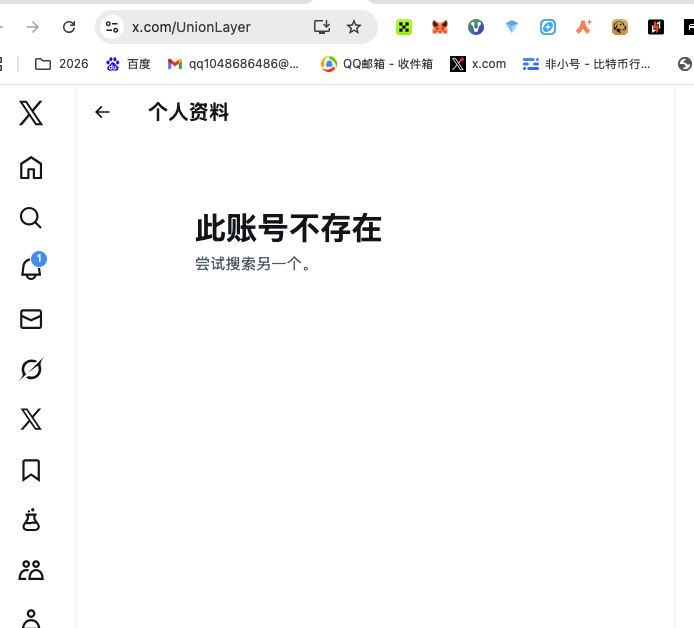Go back using arrow beside 个人资料
Image resolution: width=694 pixels, height=628 pixels.
(x=102, y=112)
